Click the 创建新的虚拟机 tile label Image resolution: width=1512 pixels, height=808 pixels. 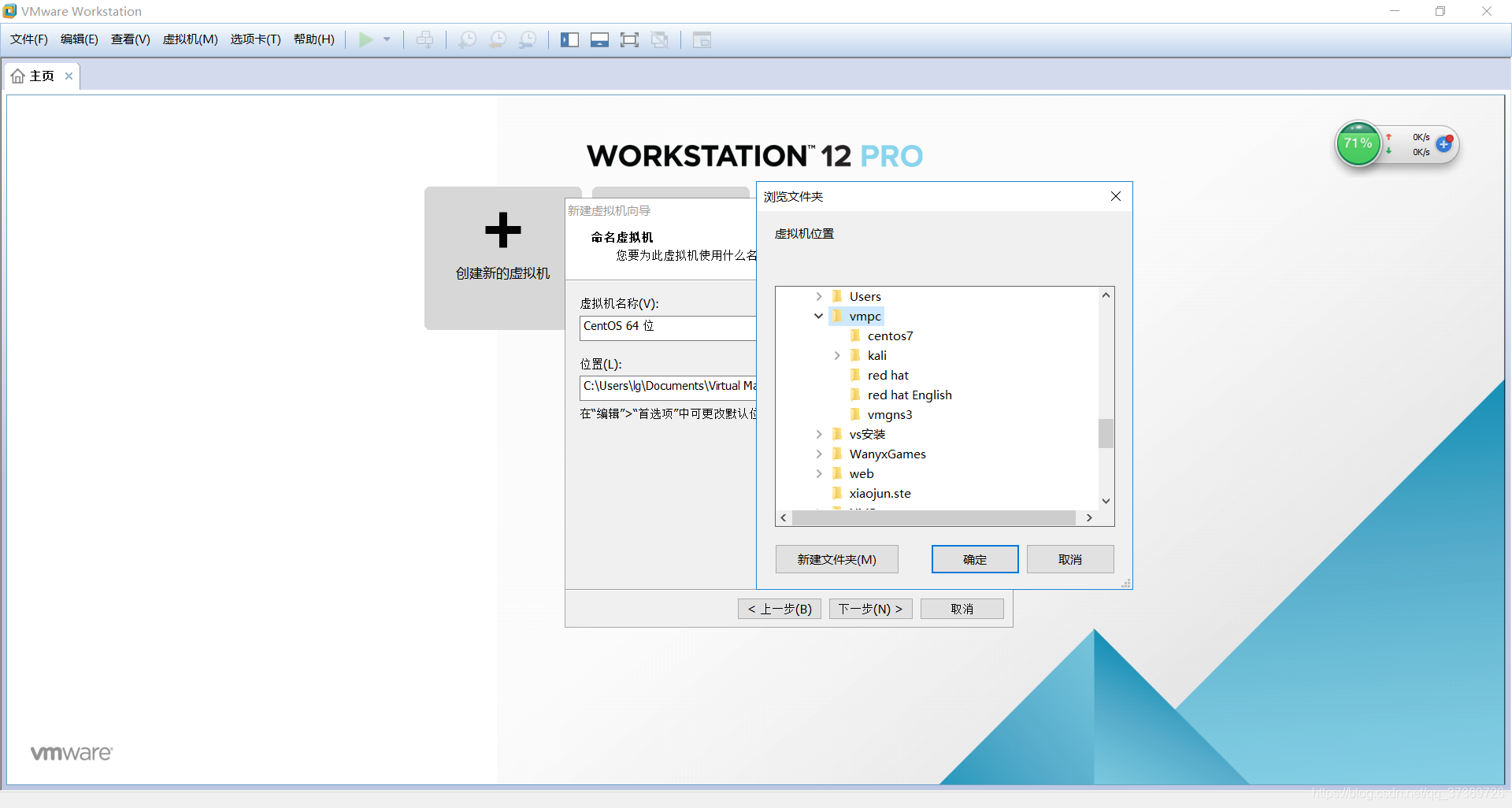pyautogui.click(x=502, y=273)
